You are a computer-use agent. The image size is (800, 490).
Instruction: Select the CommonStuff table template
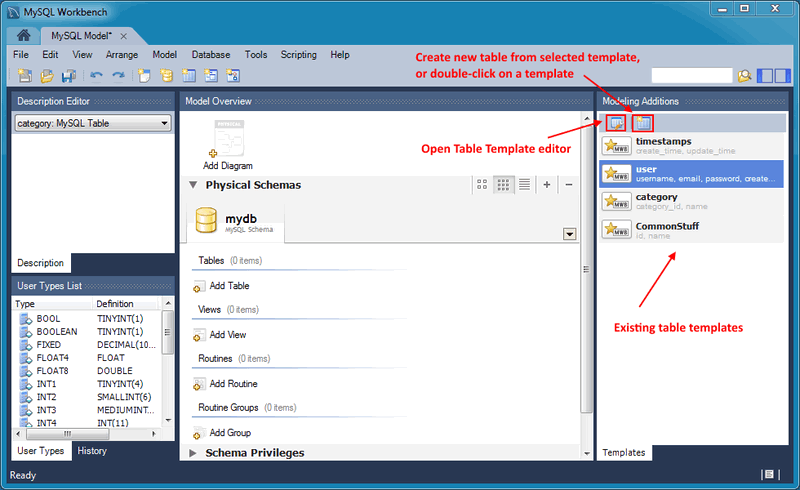tap(692, 230)
